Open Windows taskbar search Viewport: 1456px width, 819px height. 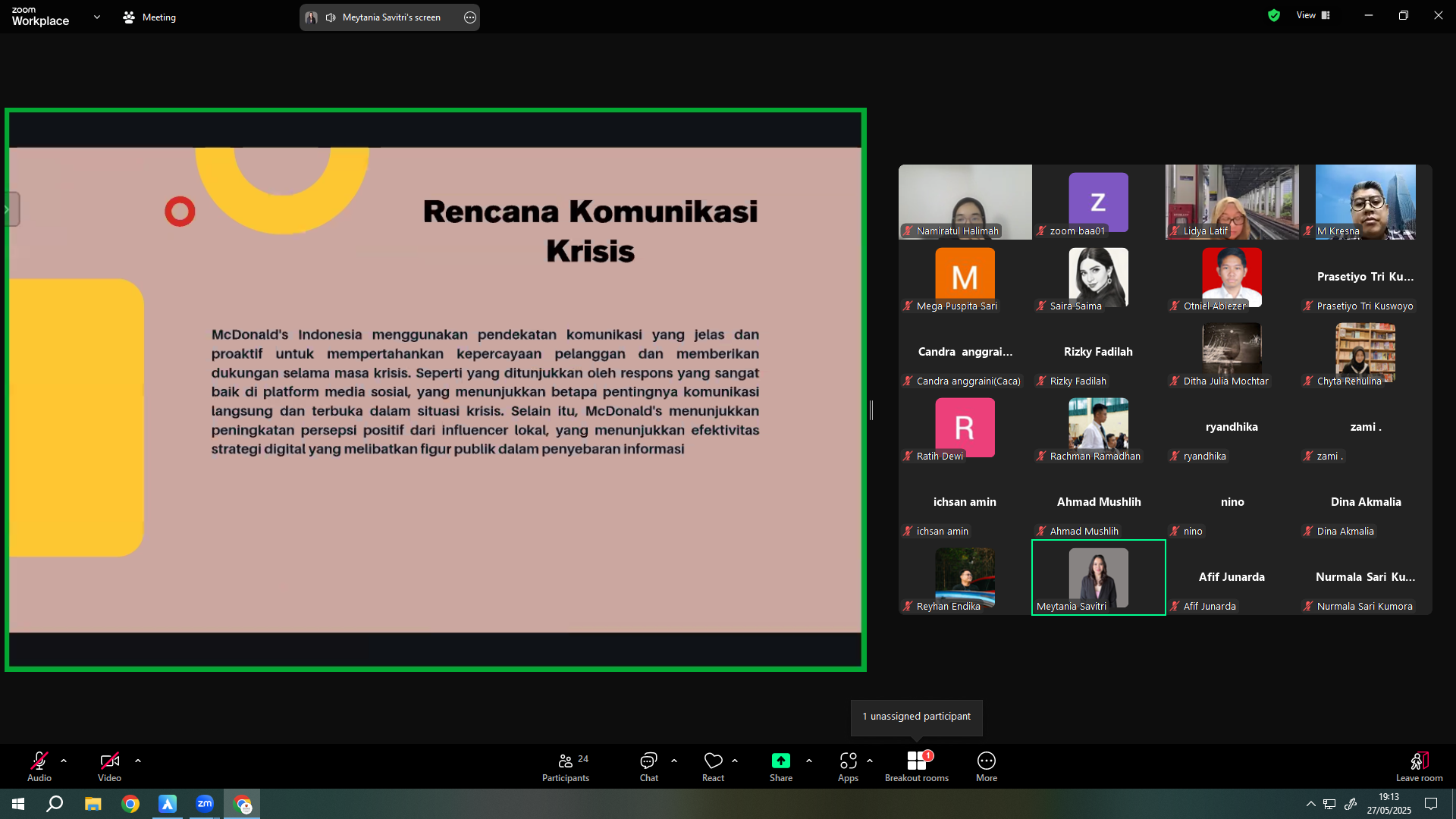click(55, 804)
